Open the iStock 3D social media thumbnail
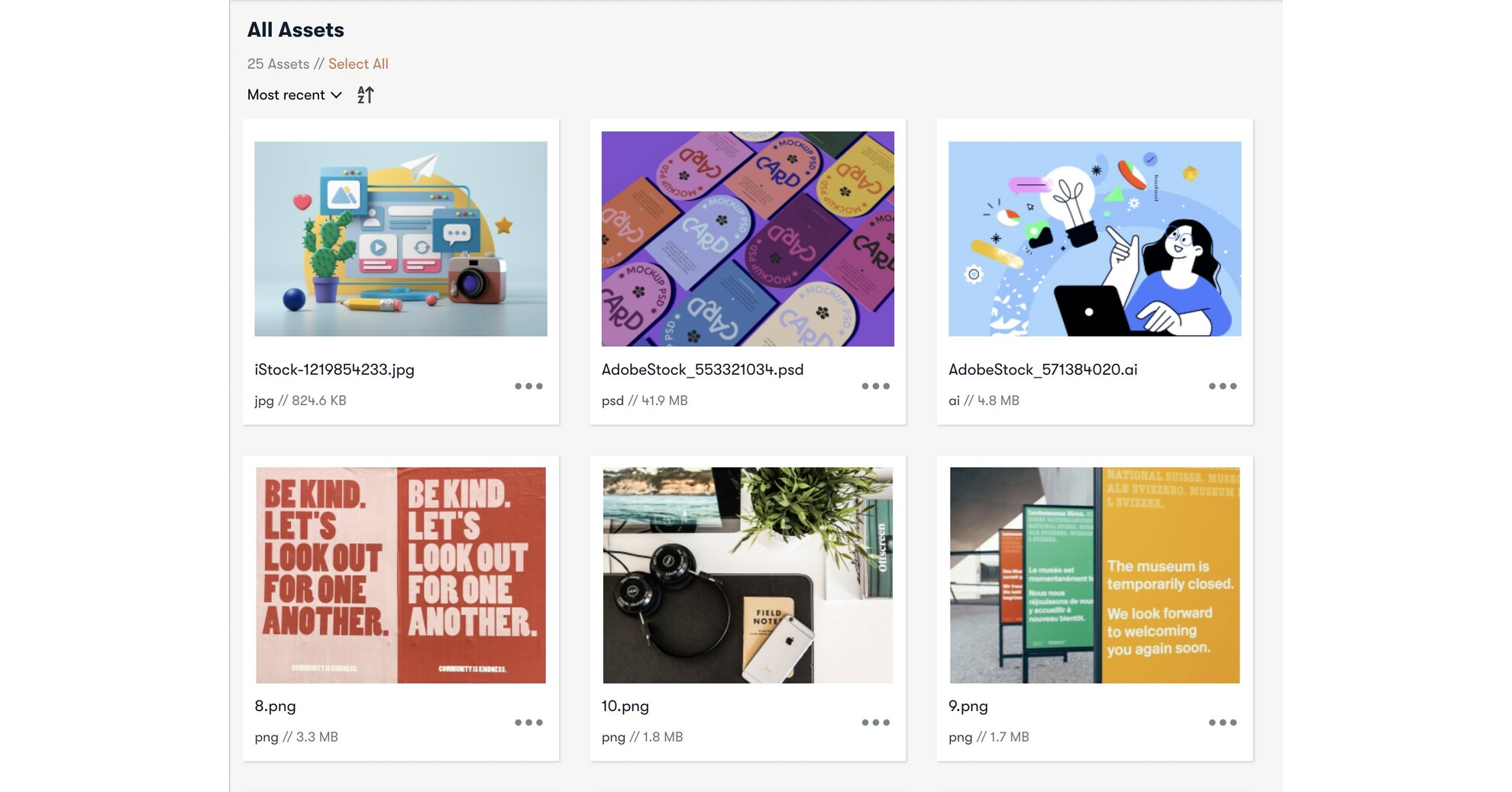The image size is (1512, 792). (x=401, y=238)
